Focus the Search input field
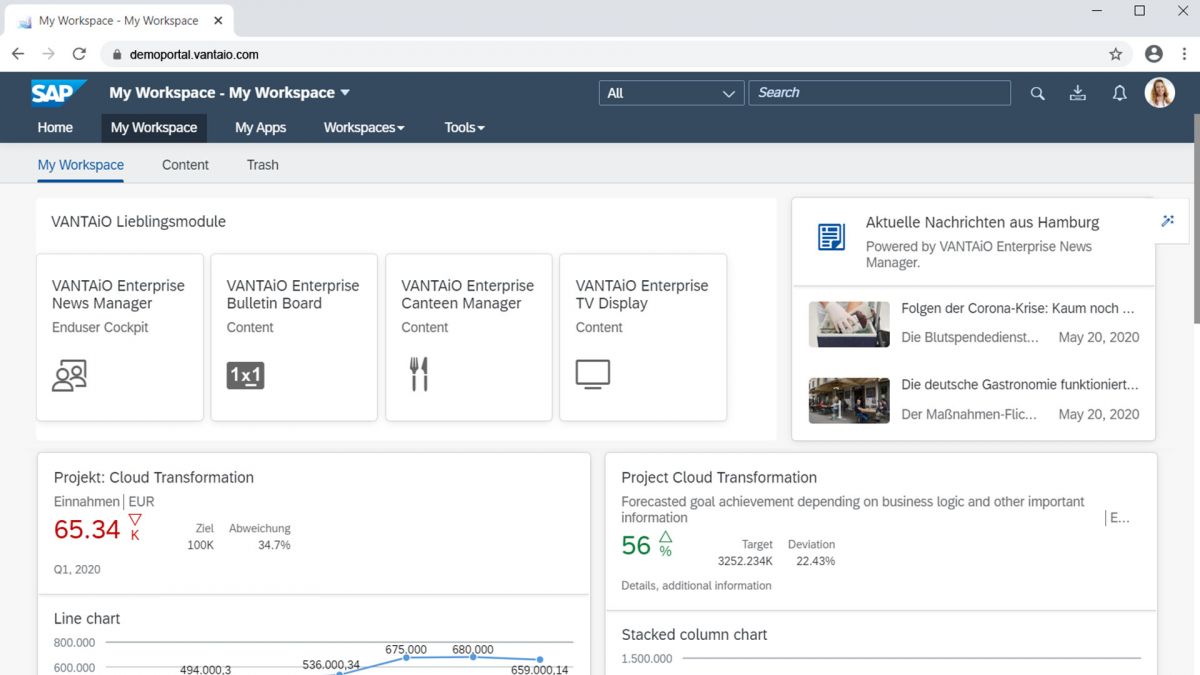 [880, 93]
